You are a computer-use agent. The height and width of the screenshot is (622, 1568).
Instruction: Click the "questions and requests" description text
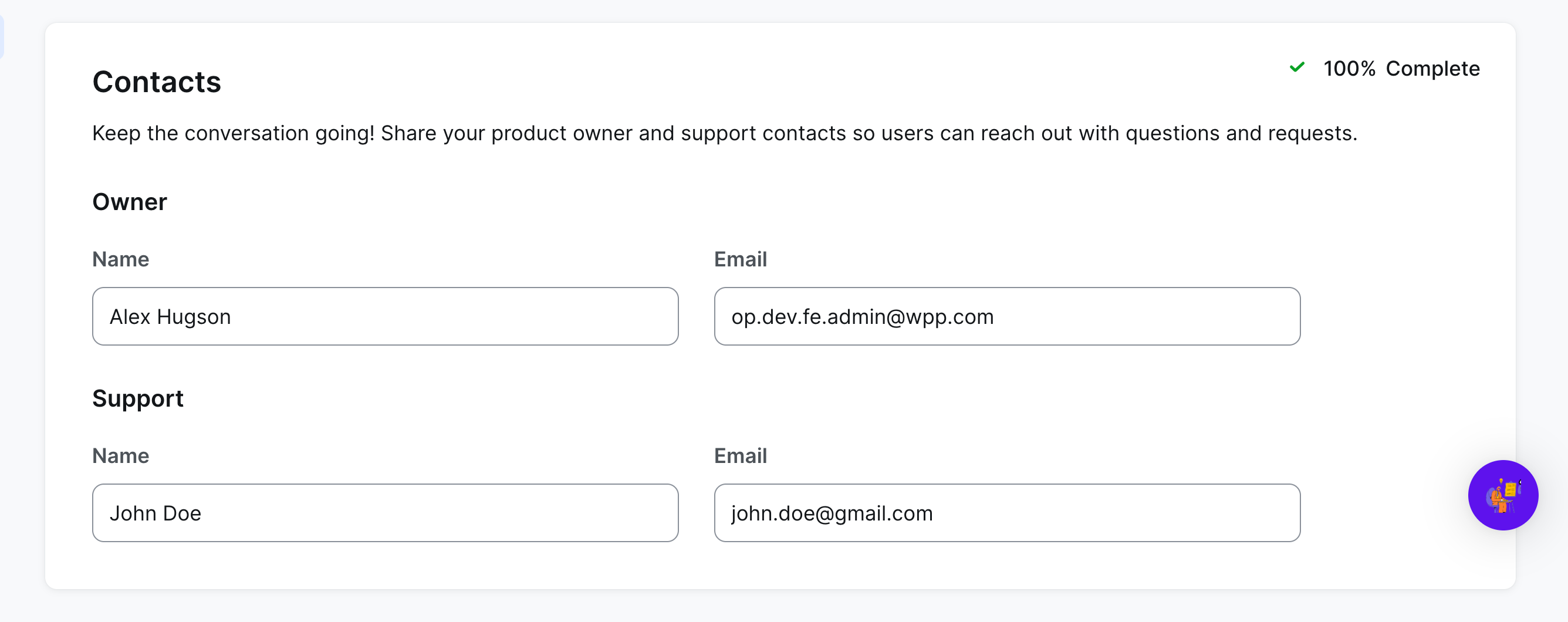click(1241, 133)
